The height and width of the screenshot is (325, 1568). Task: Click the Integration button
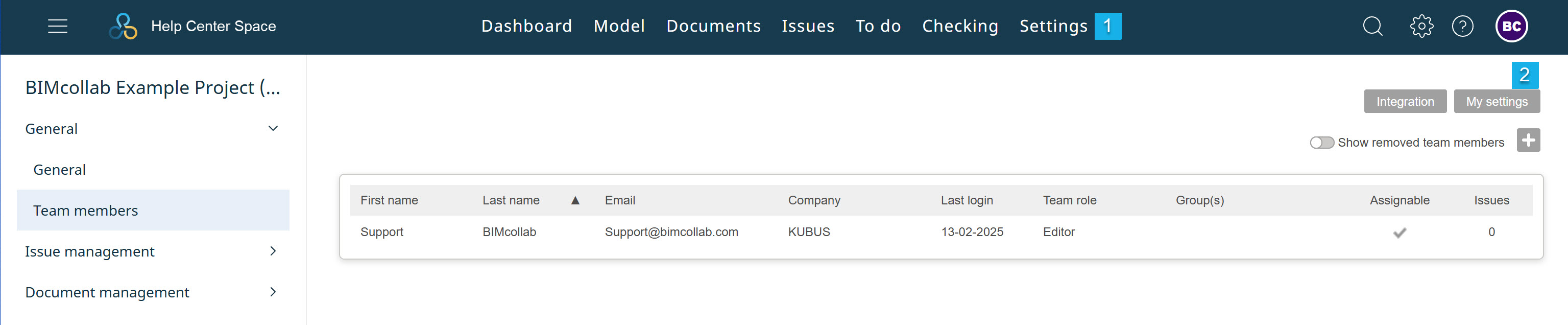click(1405, 102)
